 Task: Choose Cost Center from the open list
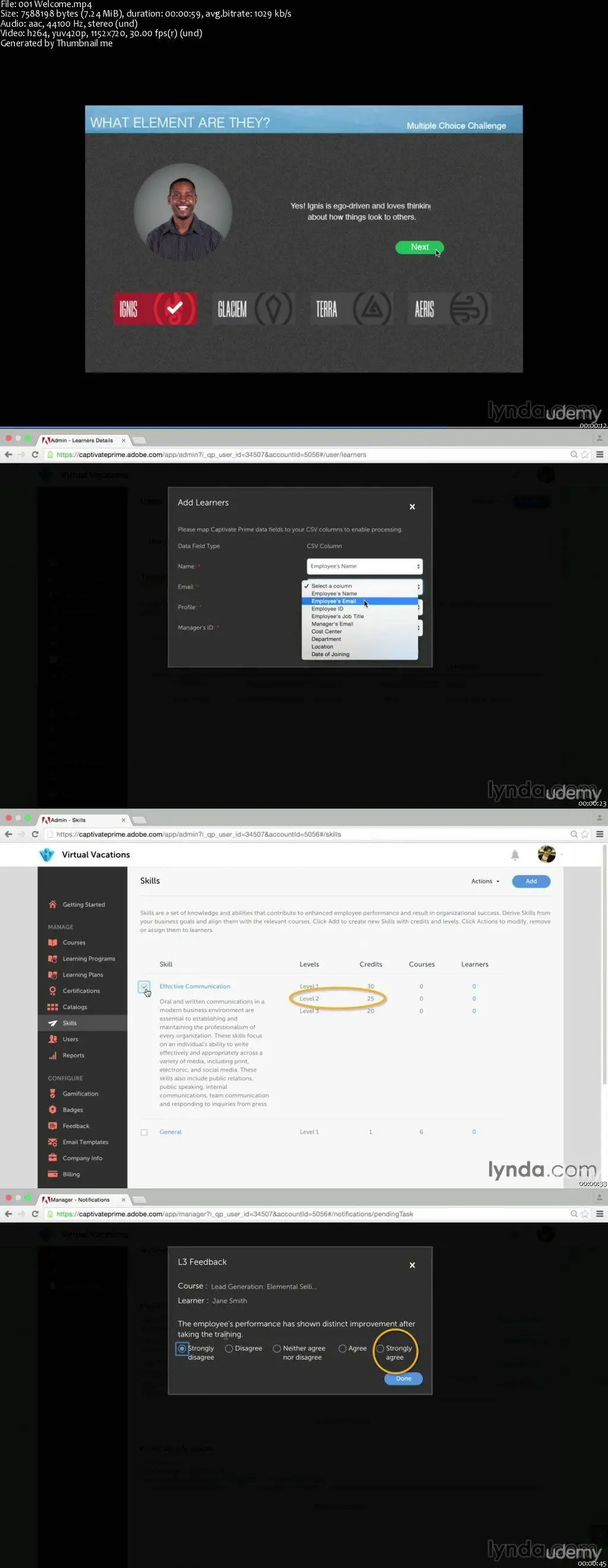359,631
